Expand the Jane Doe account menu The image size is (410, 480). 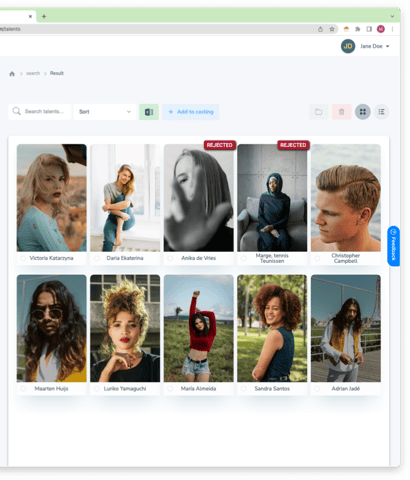tap(387, 46)
